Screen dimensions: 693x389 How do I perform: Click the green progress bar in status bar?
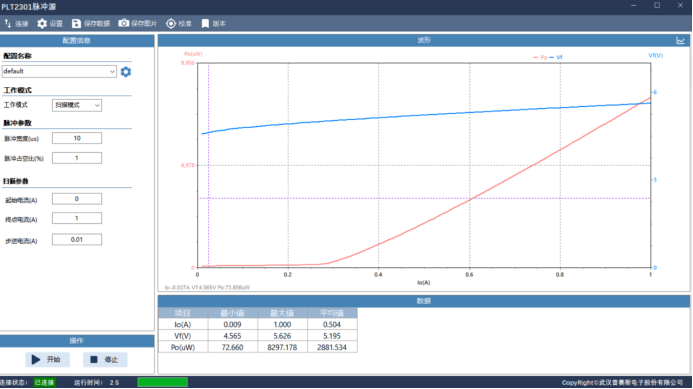click(x=163, y=382)
